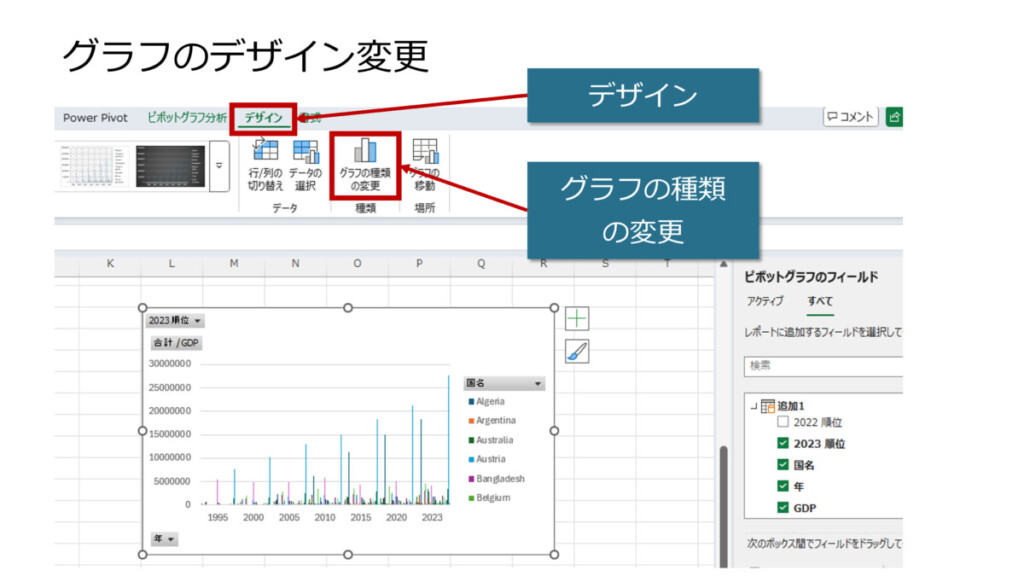Click Change Chart Type (グラフの種類の変更)
The height and width of the screenshot is (576, 1024).
pyautogui.click(x=365, y=165)
